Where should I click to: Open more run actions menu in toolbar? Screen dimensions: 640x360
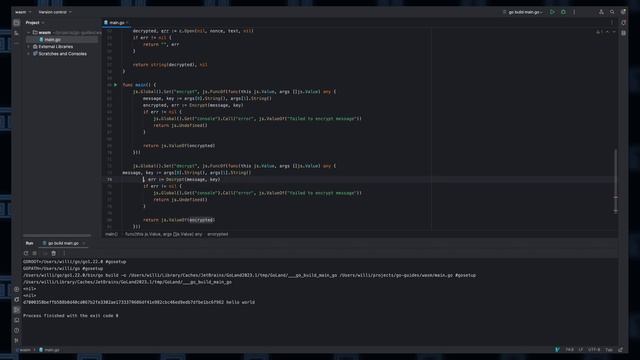(x=574, y=12)
